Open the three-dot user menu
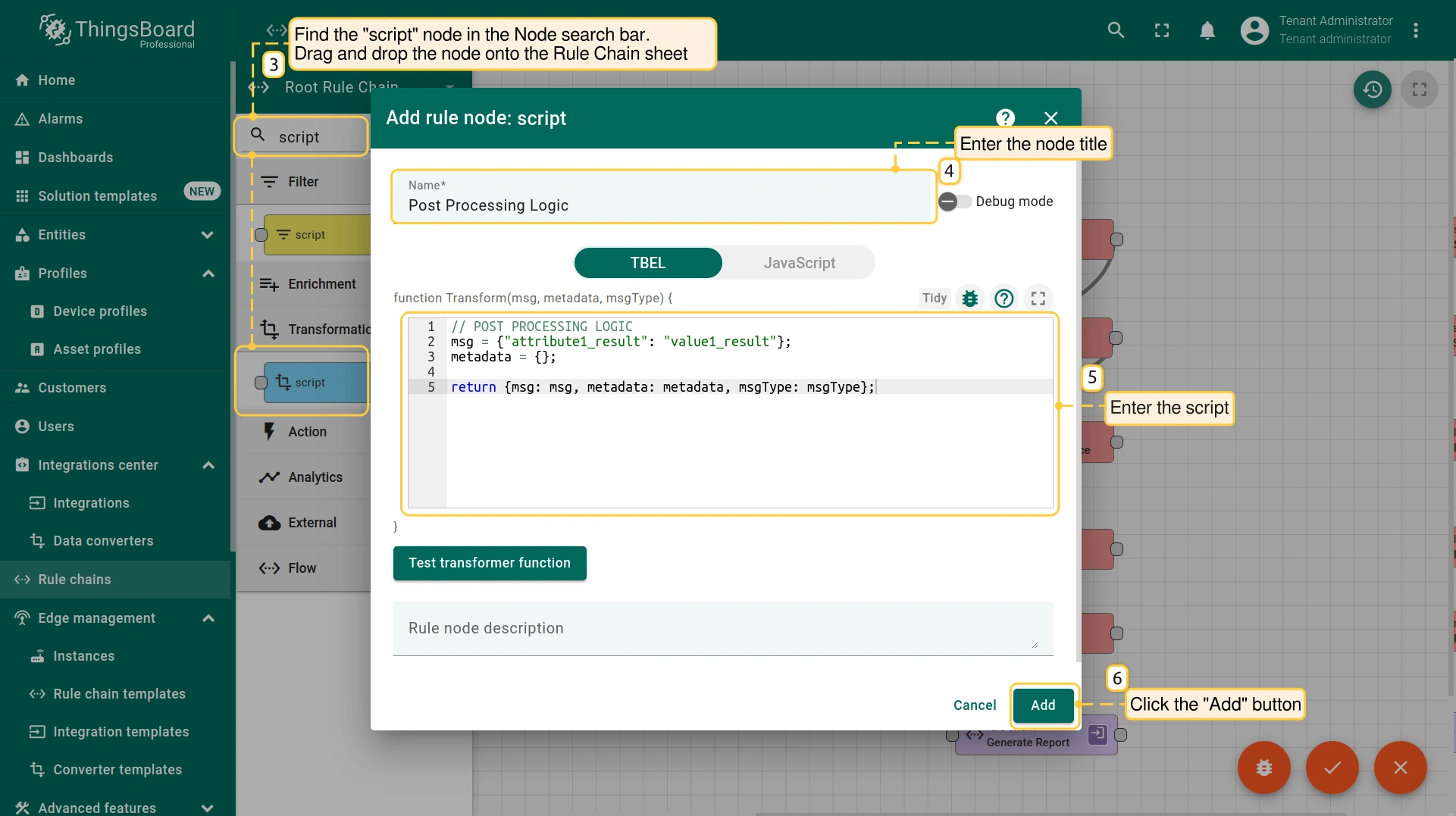This screenshot has height=816, width=1456. 1415,30
